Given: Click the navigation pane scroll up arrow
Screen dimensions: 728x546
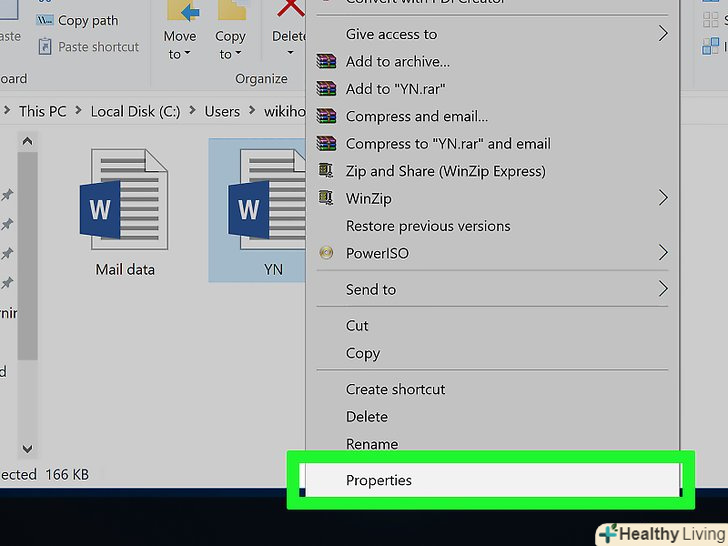Looking at the screenshot, I should [x=27, y=141].
